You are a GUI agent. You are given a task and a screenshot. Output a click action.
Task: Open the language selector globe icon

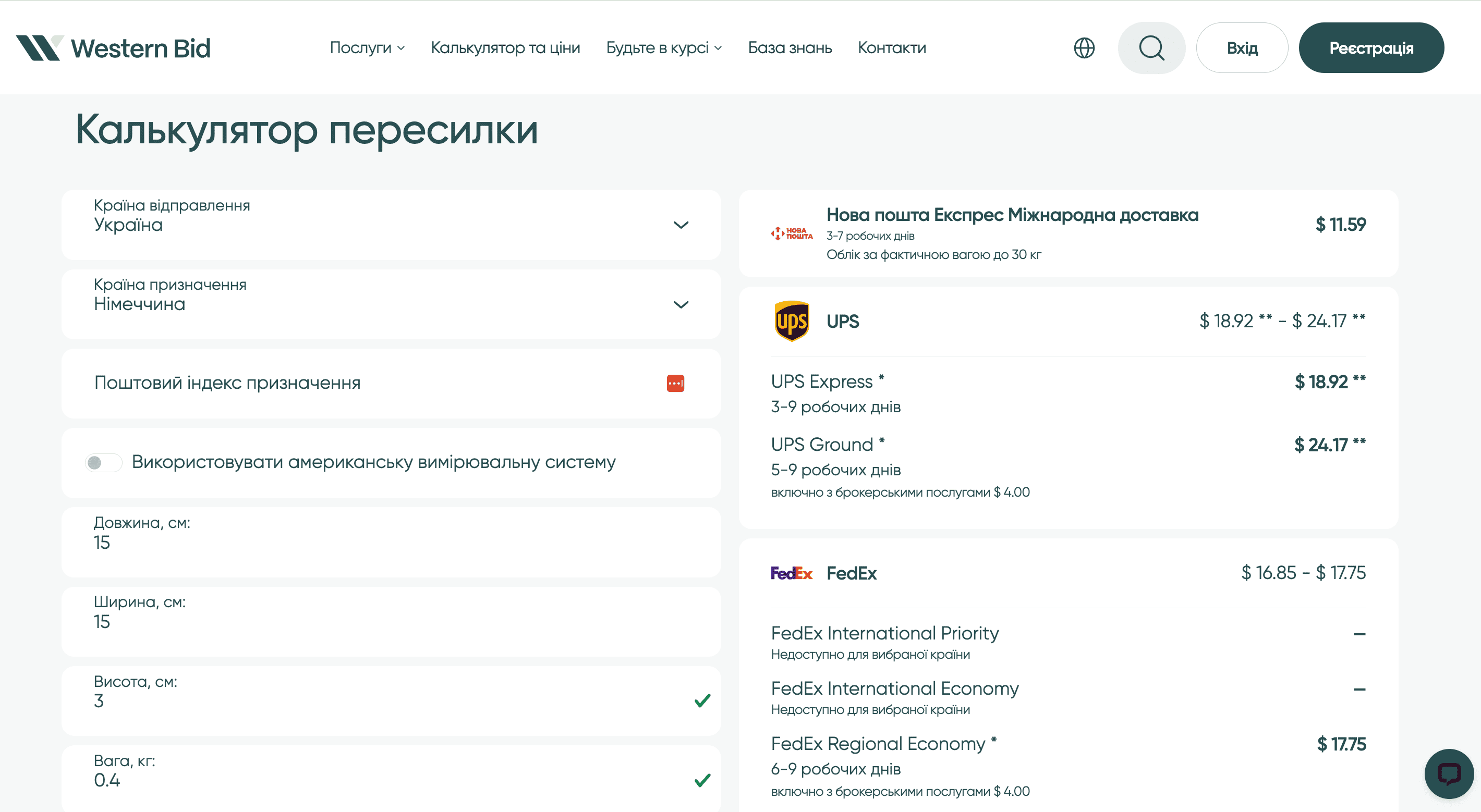coord(1085,48)
